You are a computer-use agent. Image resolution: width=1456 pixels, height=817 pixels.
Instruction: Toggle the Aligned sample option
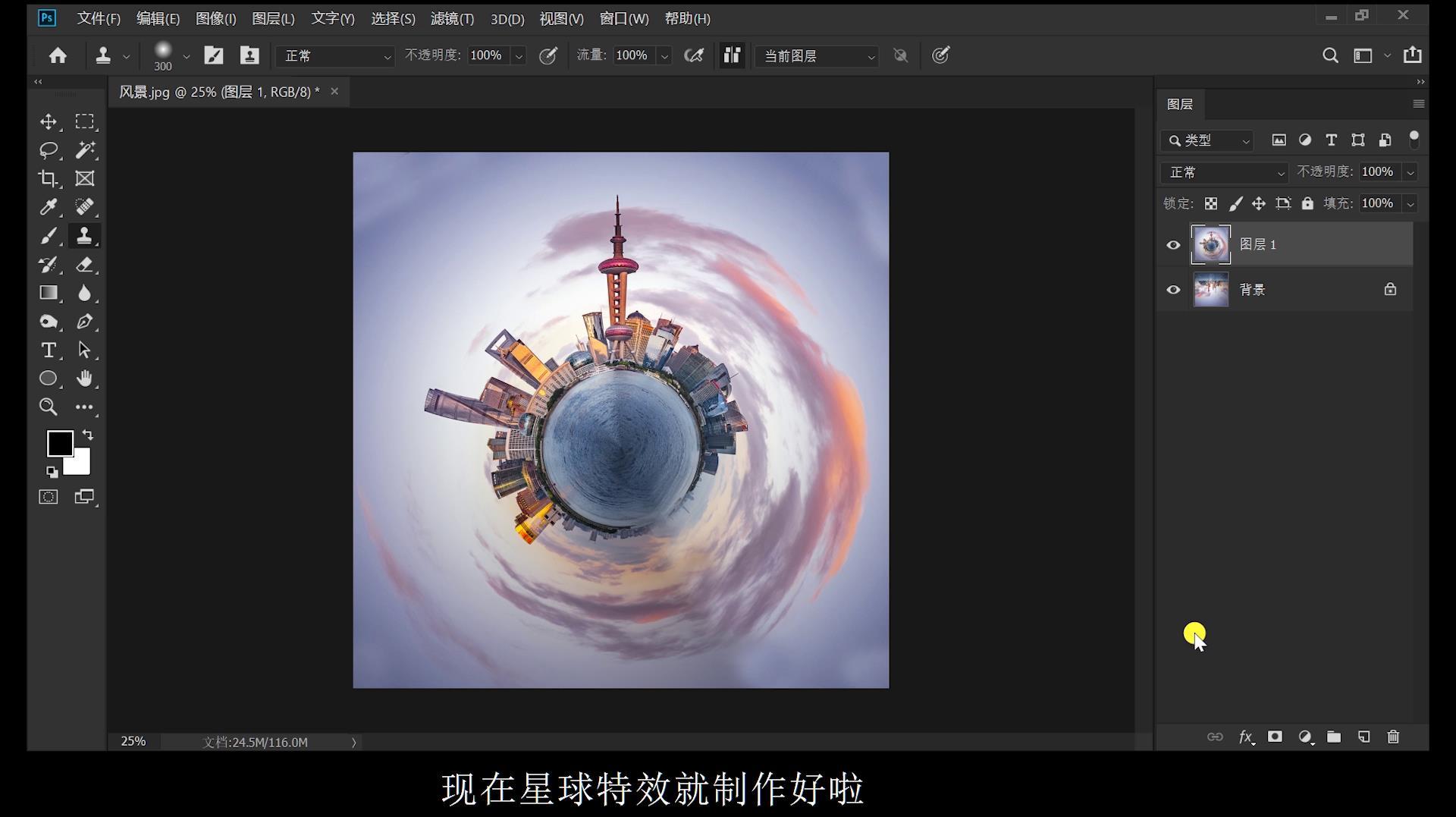(x=732, y=55)
